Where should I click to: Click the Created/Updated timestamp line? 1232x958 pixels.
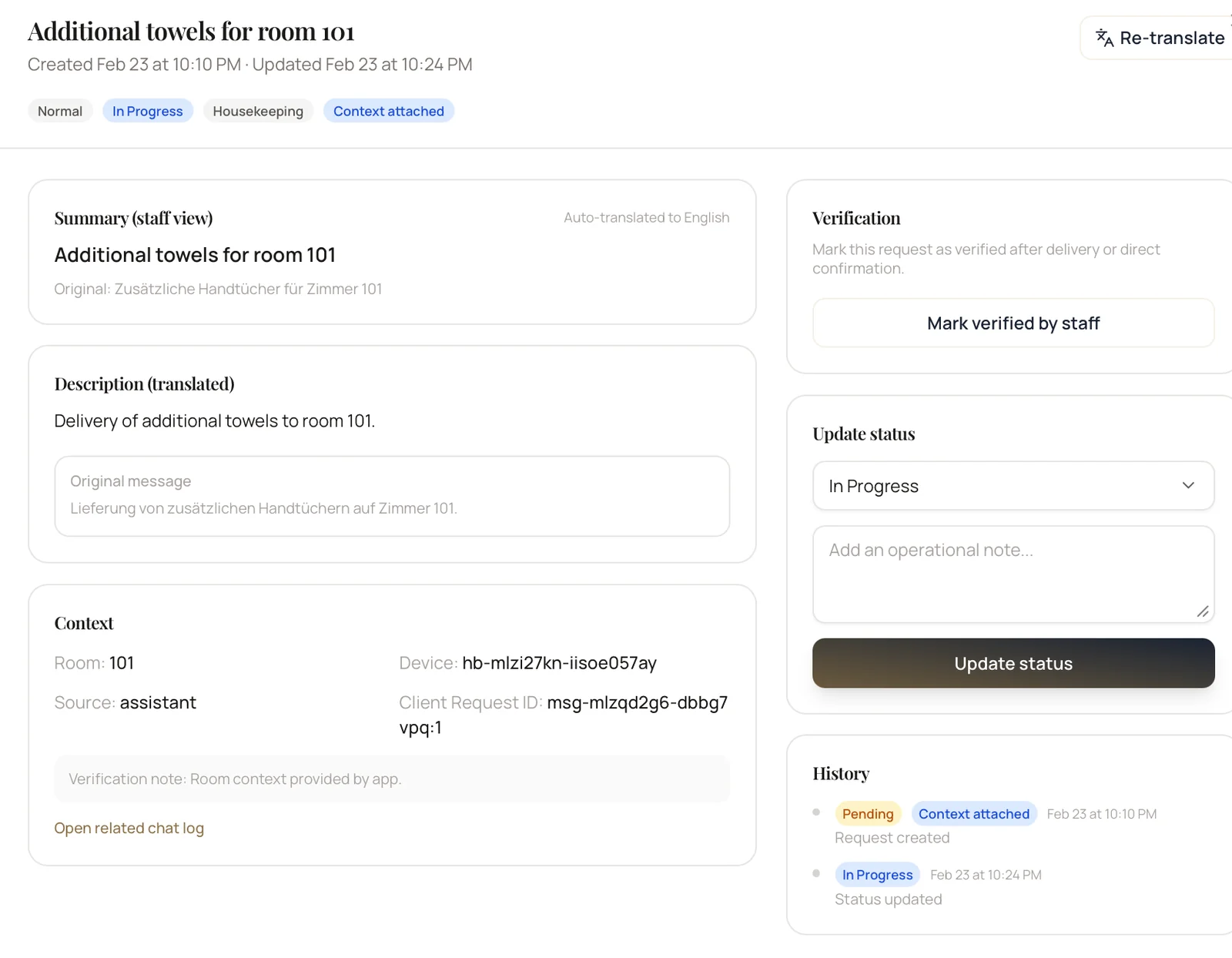[x=250, y=65]
